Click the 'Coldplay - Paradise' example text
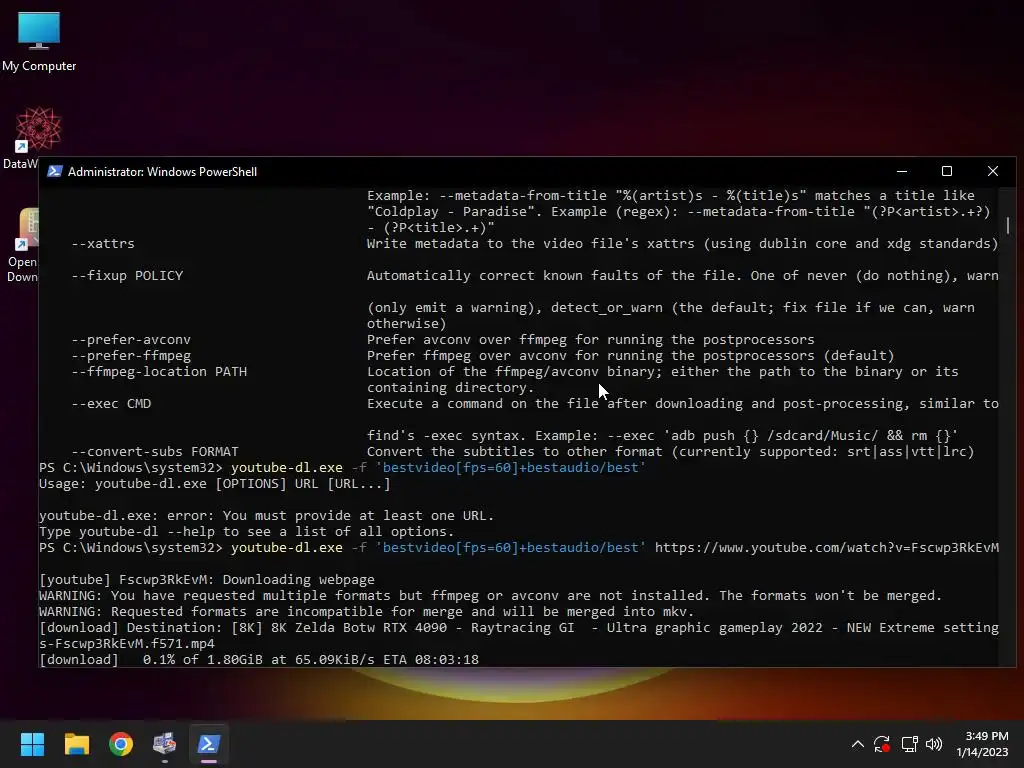The image size is (1024, 768). pyautogui.click(x=455, y=212)
